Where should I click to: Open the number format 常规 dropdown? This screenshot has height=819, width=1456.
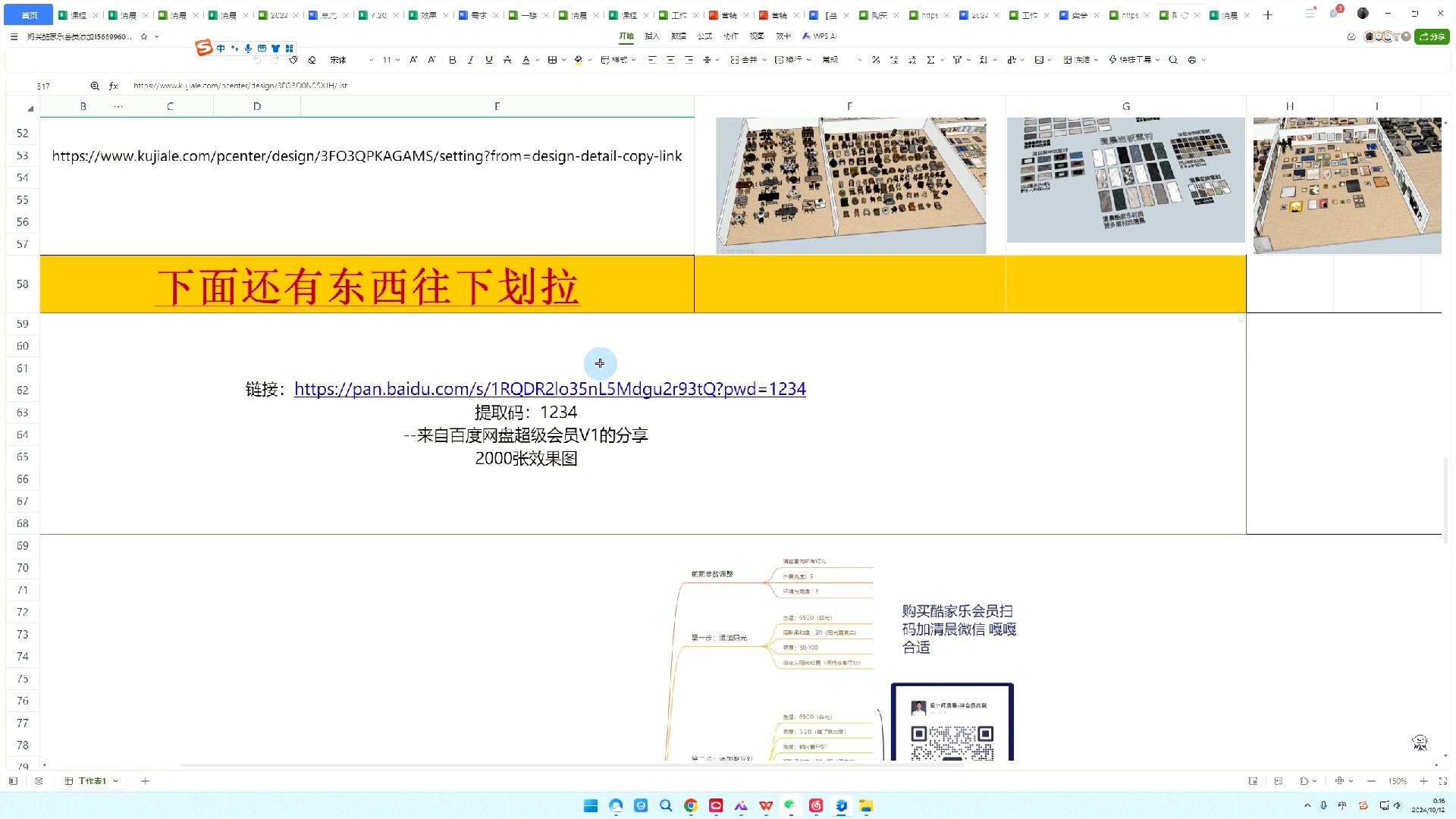point(843,60)
